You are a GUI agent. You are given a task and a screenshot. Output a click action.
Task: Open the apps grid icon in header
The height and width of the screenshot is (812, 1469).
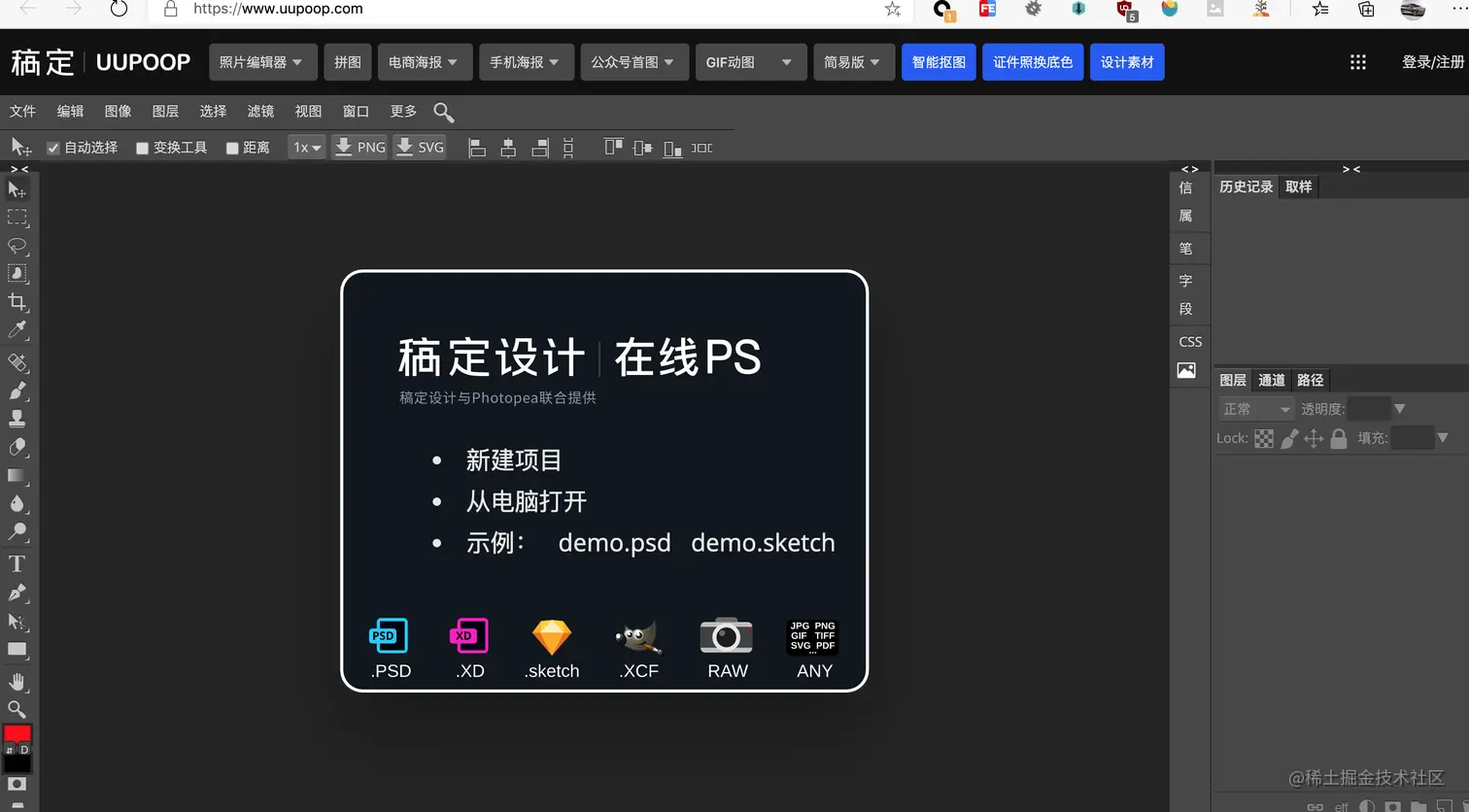[1358, 62]
